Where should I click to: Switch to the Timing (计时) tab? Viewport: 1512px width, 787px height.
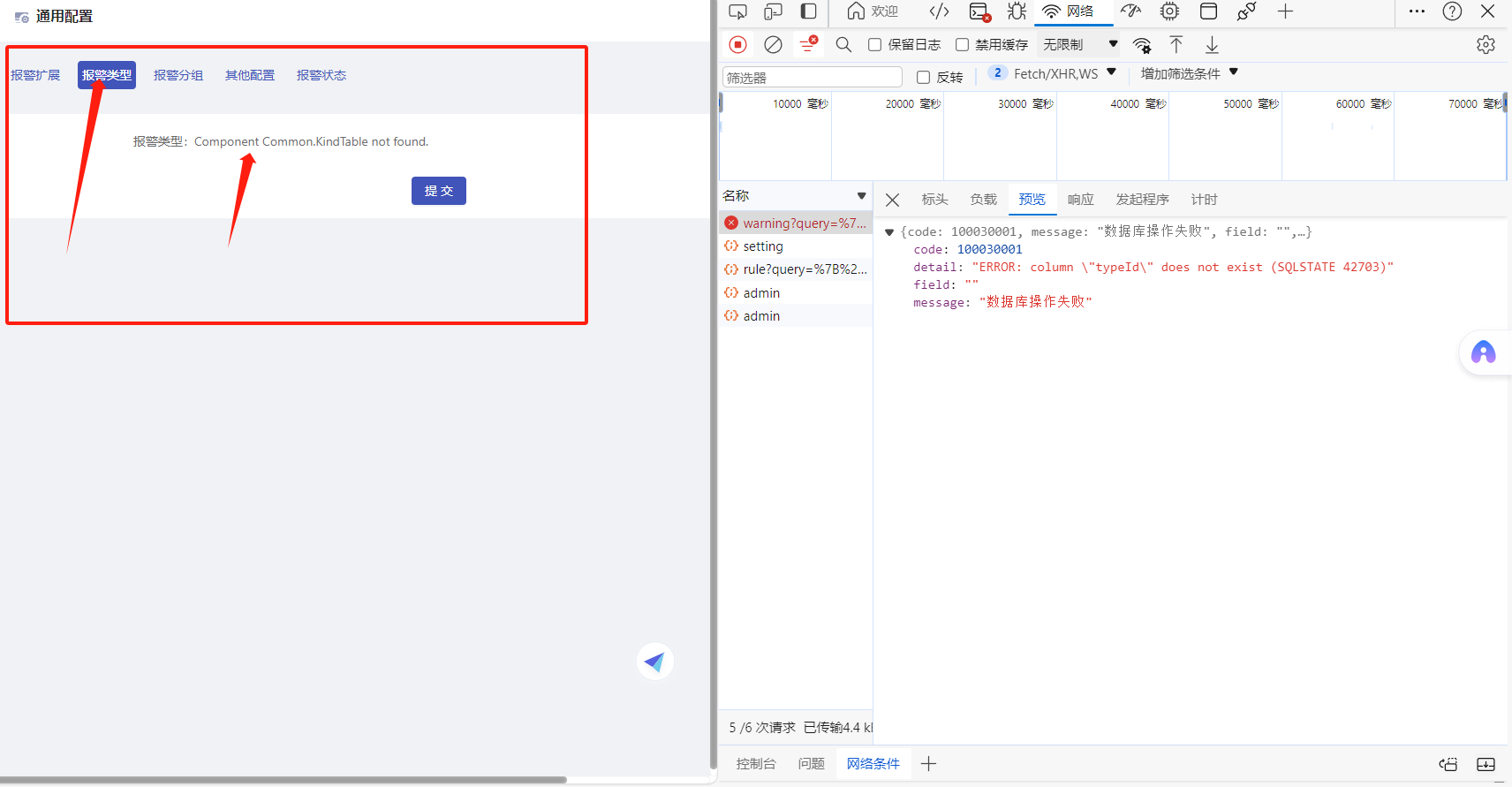pos(1204,200)
